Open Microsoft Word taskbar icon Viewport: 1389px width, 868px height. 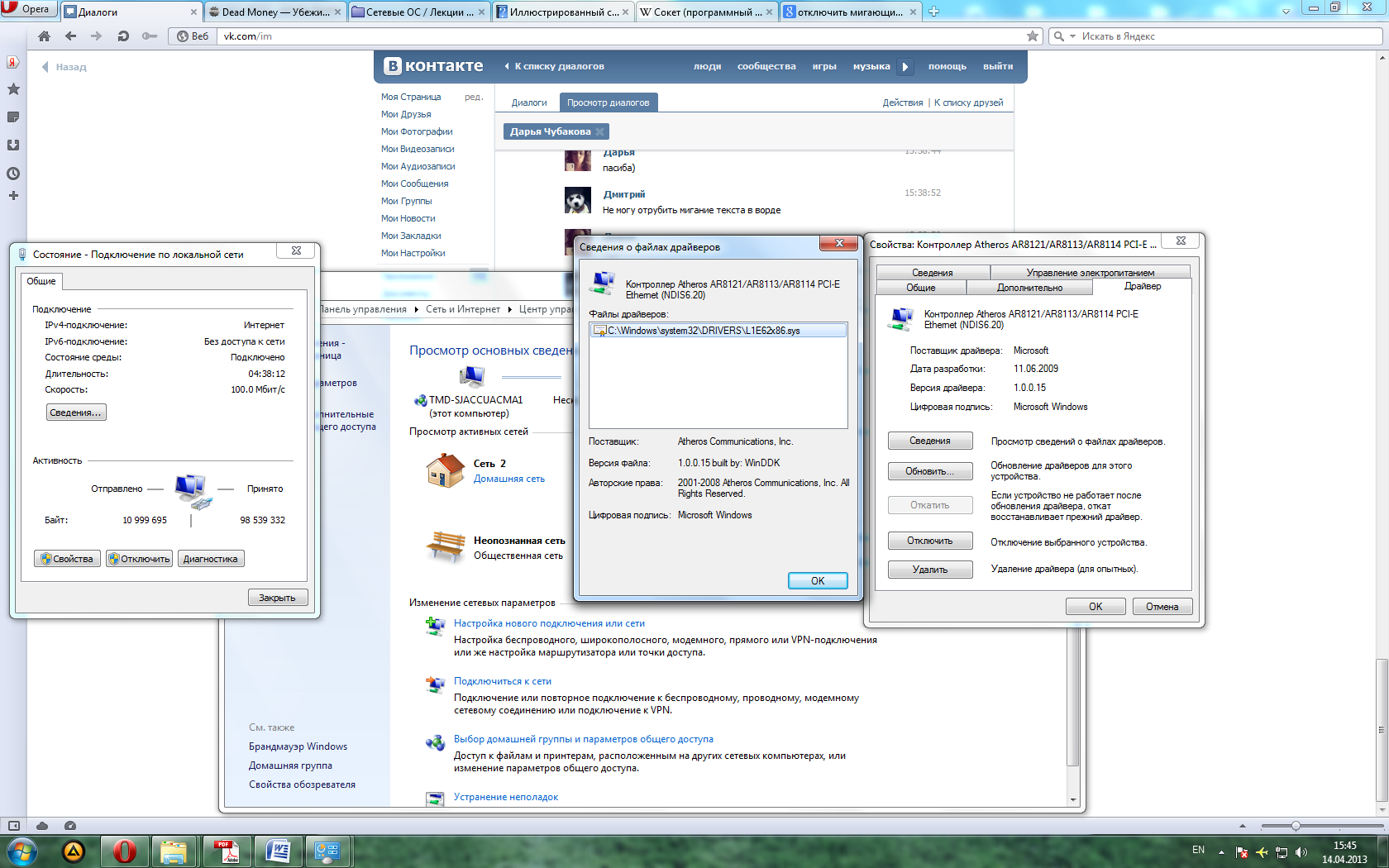pos(277,851)
